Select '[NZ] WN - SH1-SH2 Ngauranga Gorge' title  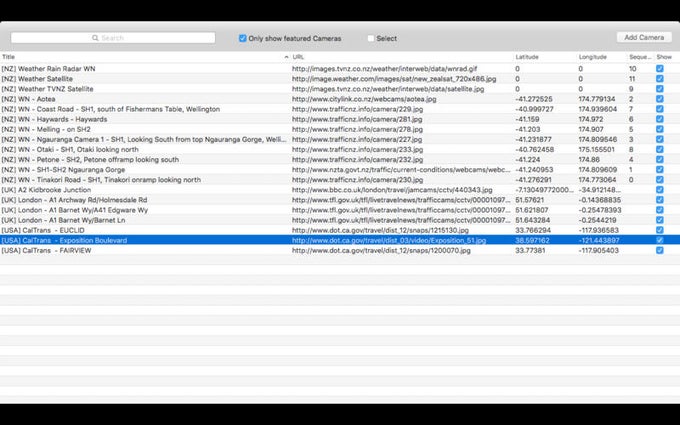63,170
